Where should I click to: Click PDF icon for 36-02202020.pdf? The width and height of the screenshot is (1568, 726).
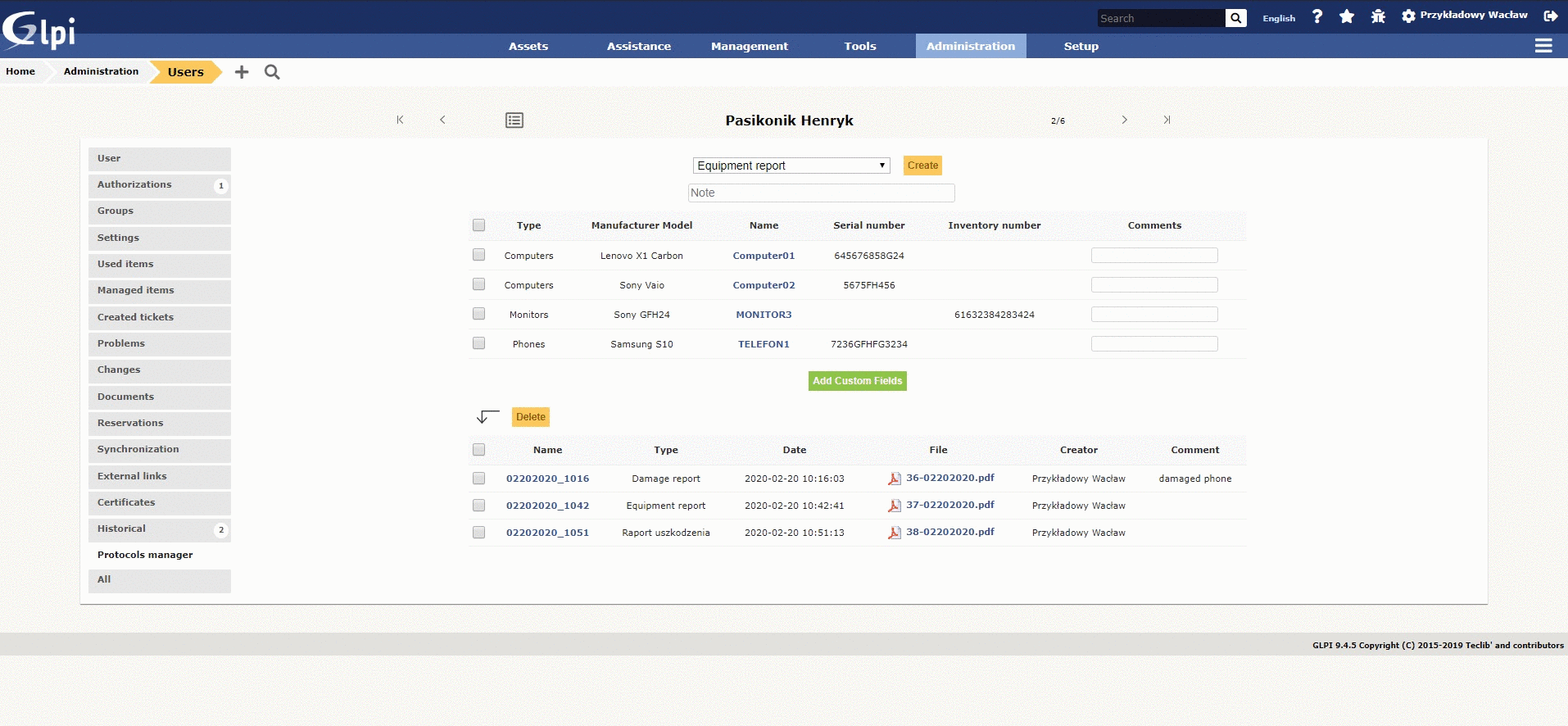(x=895, y=479)
